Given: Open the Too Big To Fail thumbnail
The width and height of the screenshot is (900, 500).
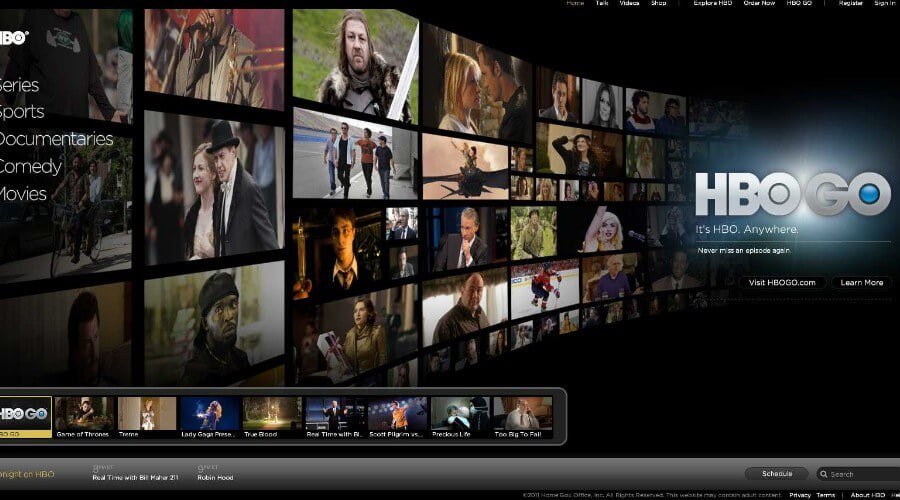Looking at the screenshot, I should 522,414.
